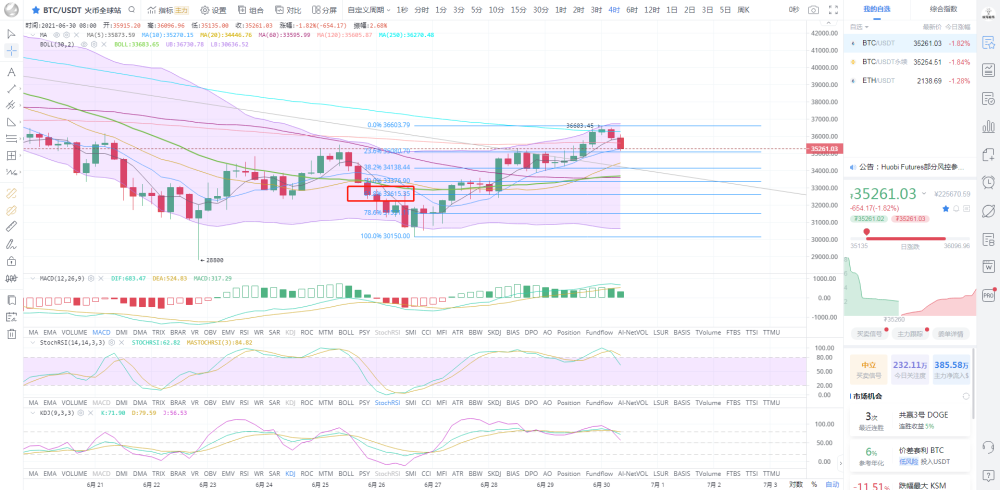Remove the MA indicator with X

pyautogui.click(x=75, y=34)
